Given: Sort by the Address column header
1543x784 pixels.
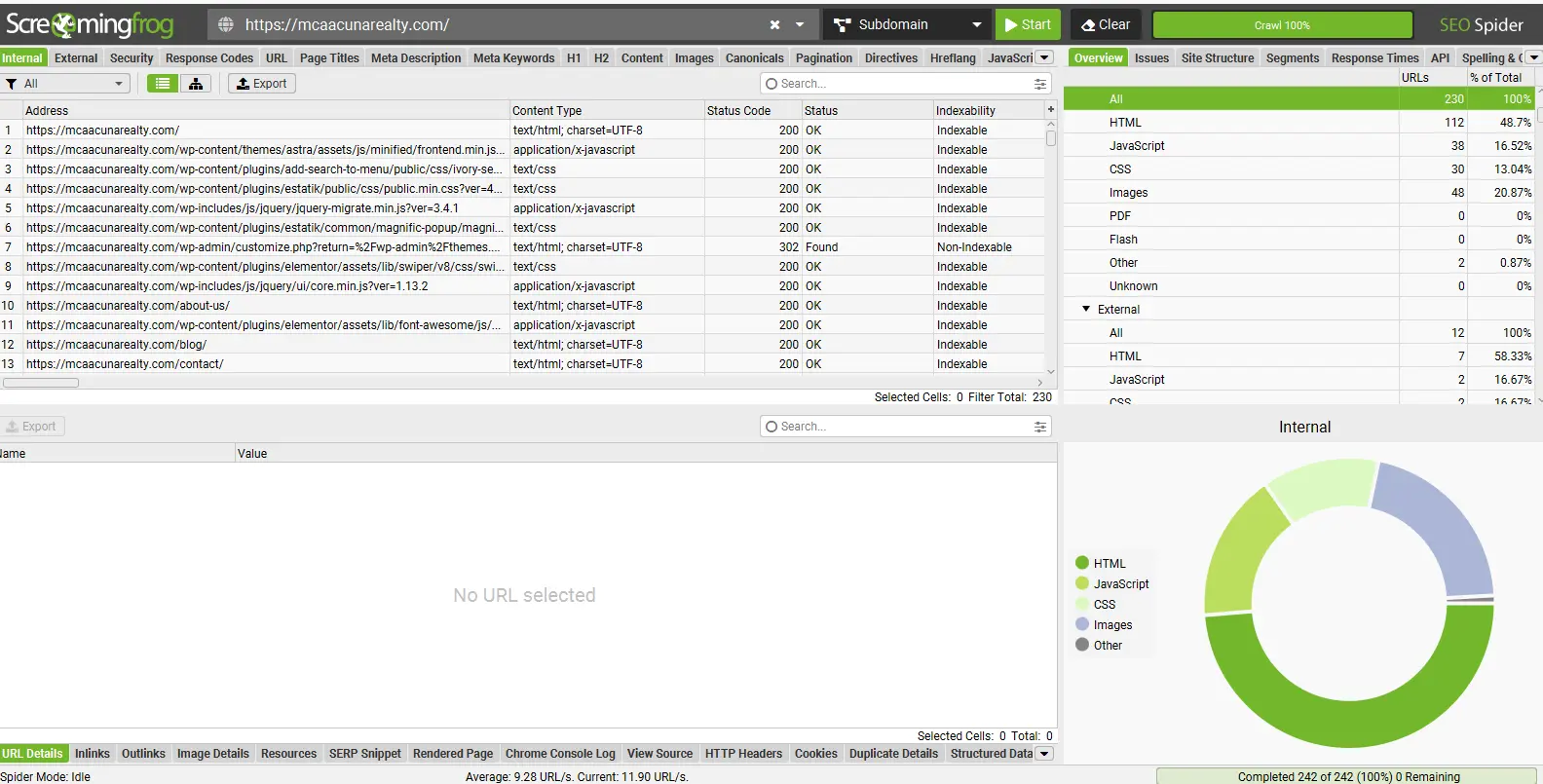Looking at the screenshot, I should point(265,111).
